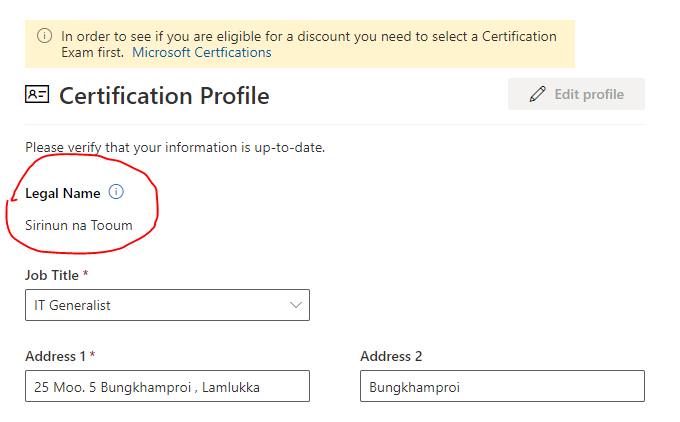The image size is (680, 422).
Task: Click the red asterisk beside Job Title
Action: (x=86, y=273)
